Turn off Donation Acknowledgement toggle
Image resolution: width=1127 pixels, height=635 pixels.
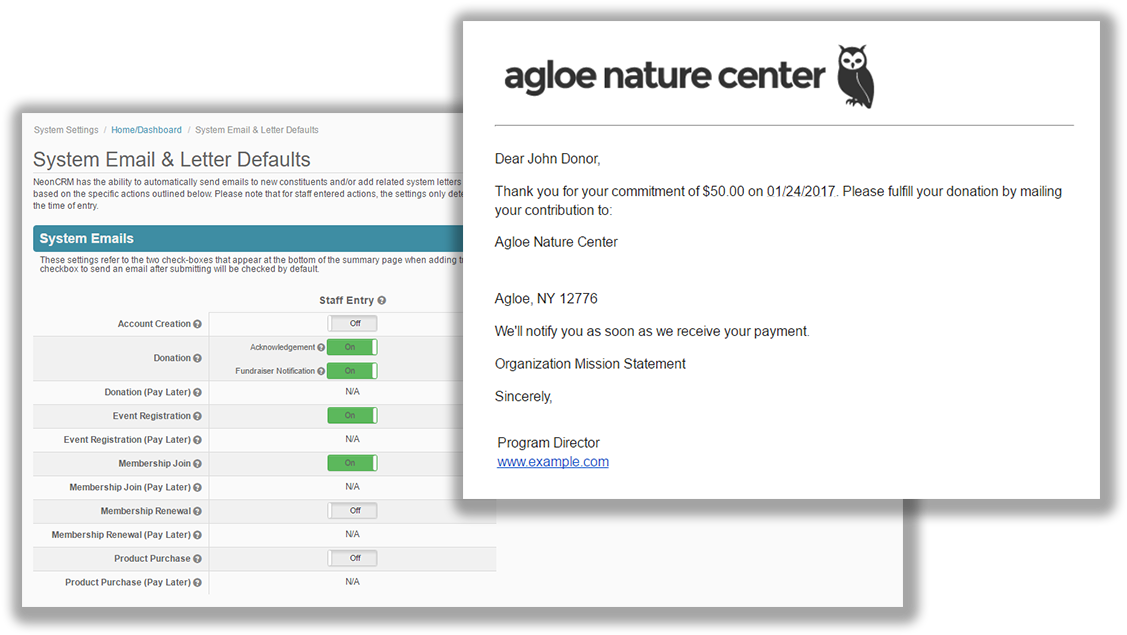tap(352, 347)
